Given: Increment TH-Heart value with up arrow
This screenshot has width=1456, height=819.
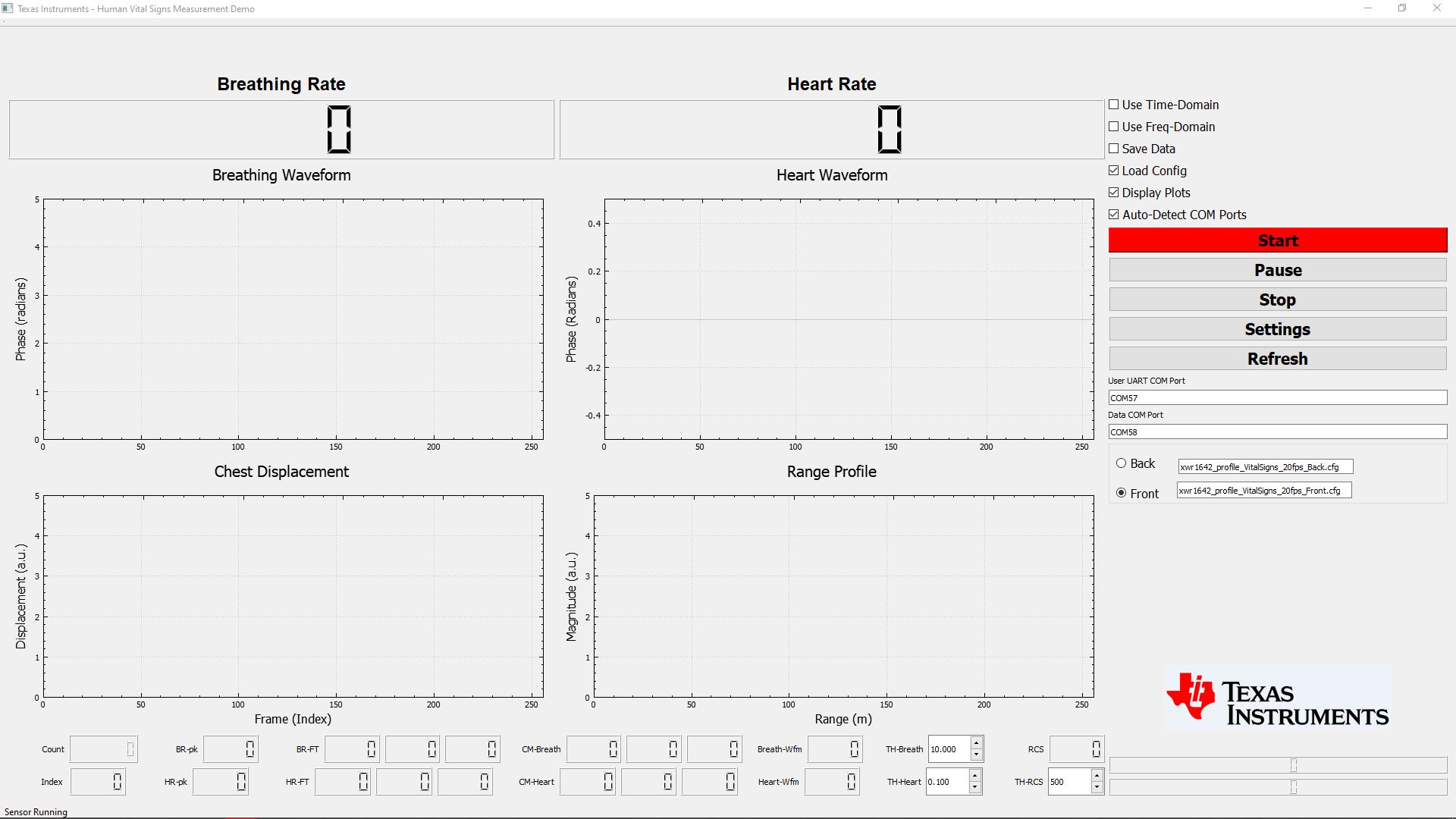Looking at the screenshot, I should coord(976,777).
